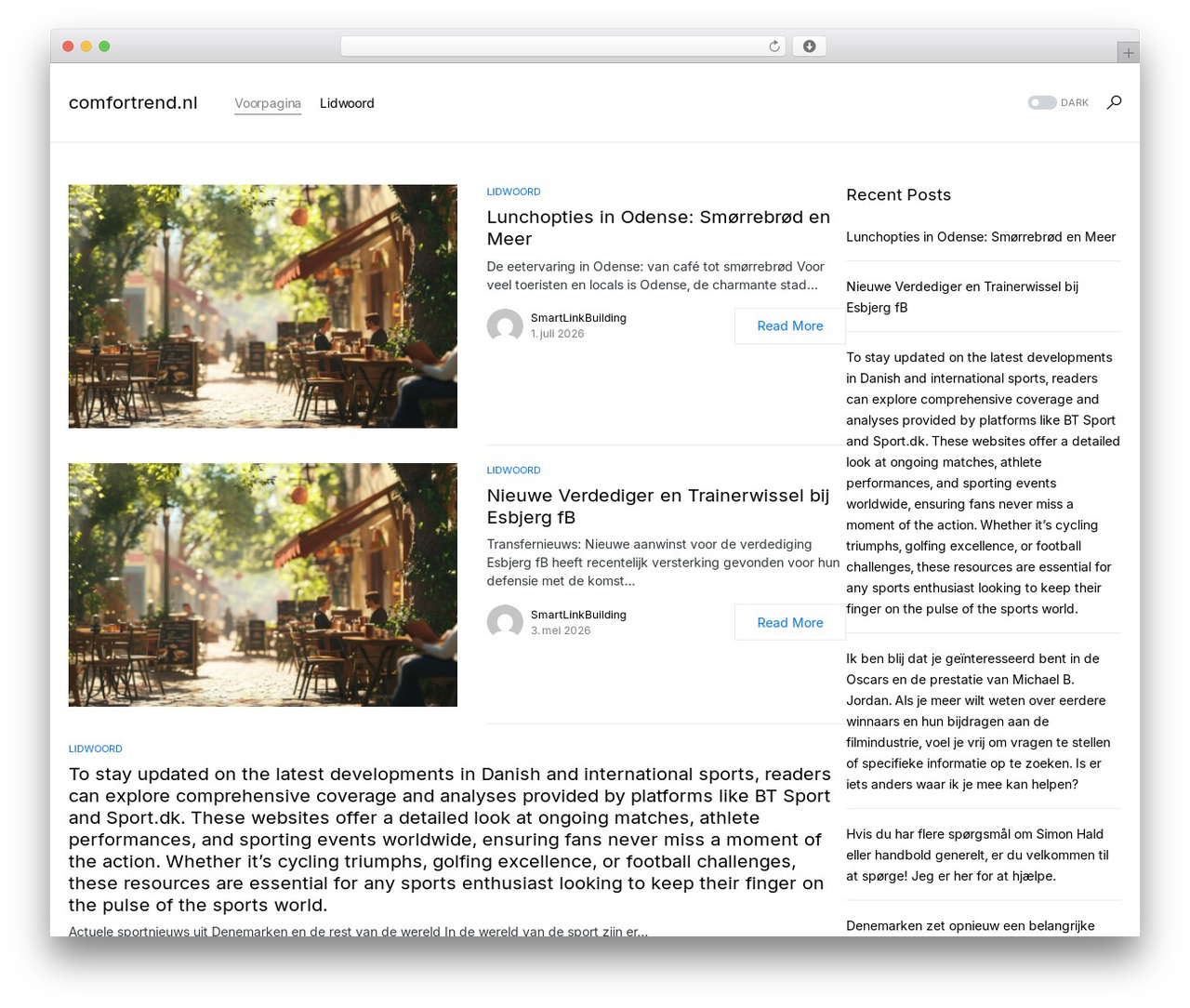1190x1008 pixels.
Task: Click LIDWOORD category above sports post
Action: [96, 749]
